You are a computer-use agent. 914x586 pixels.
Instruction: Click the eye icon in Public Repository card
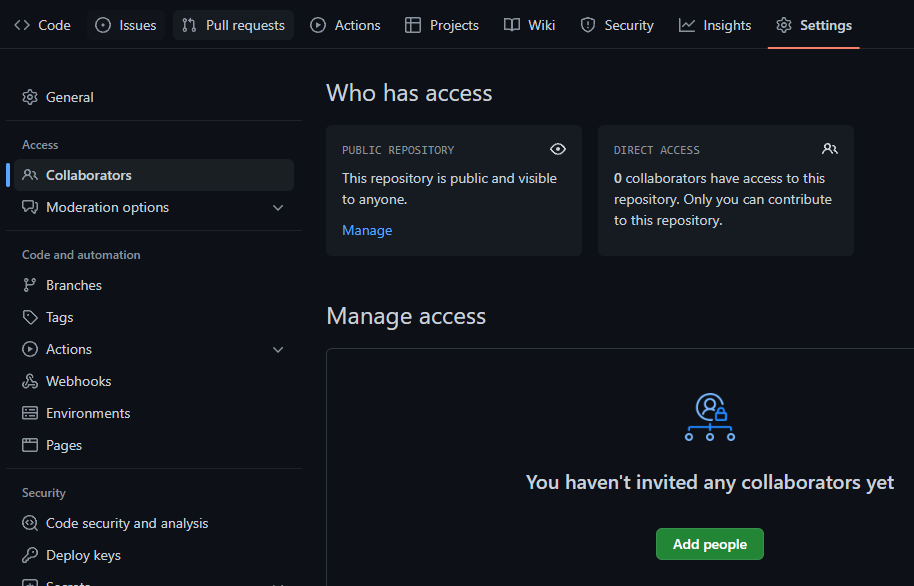558,149
